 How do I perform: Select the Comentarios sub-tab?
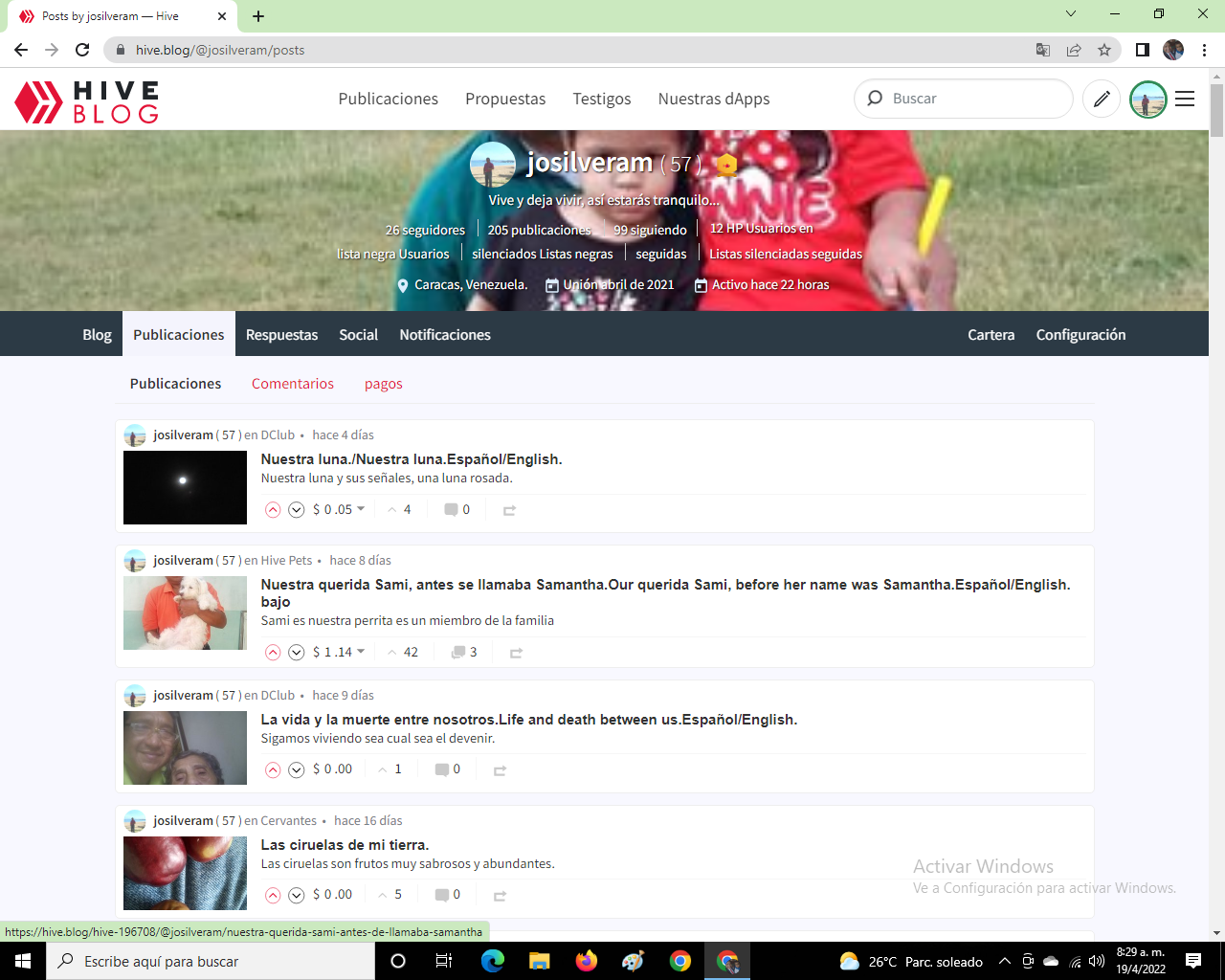[293, 383]
